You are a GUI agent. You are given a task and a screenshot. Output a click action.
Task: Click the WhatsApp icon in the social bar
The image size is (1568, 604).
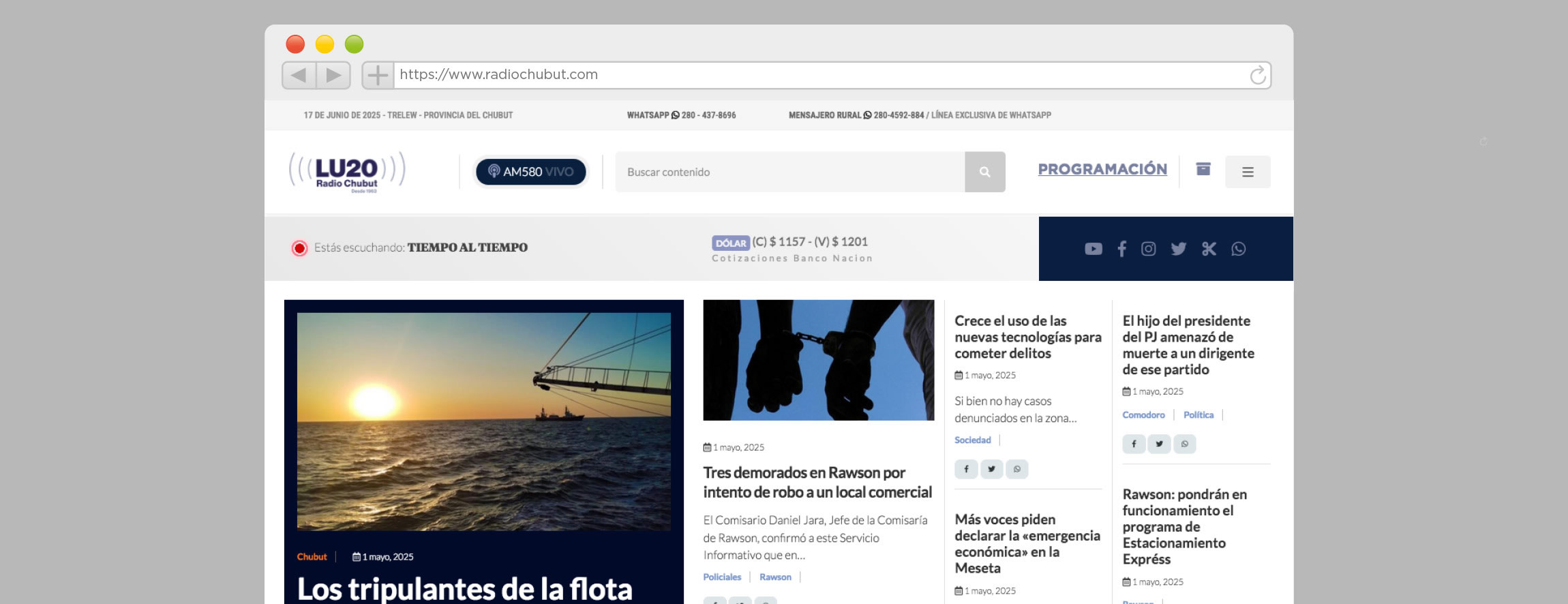pos(1238,249)
